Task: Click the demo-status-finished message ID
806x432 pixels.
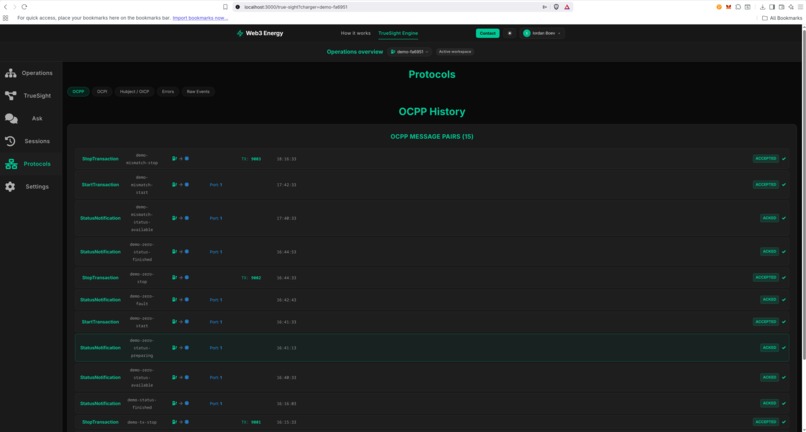Action: [x=142, y=403]
